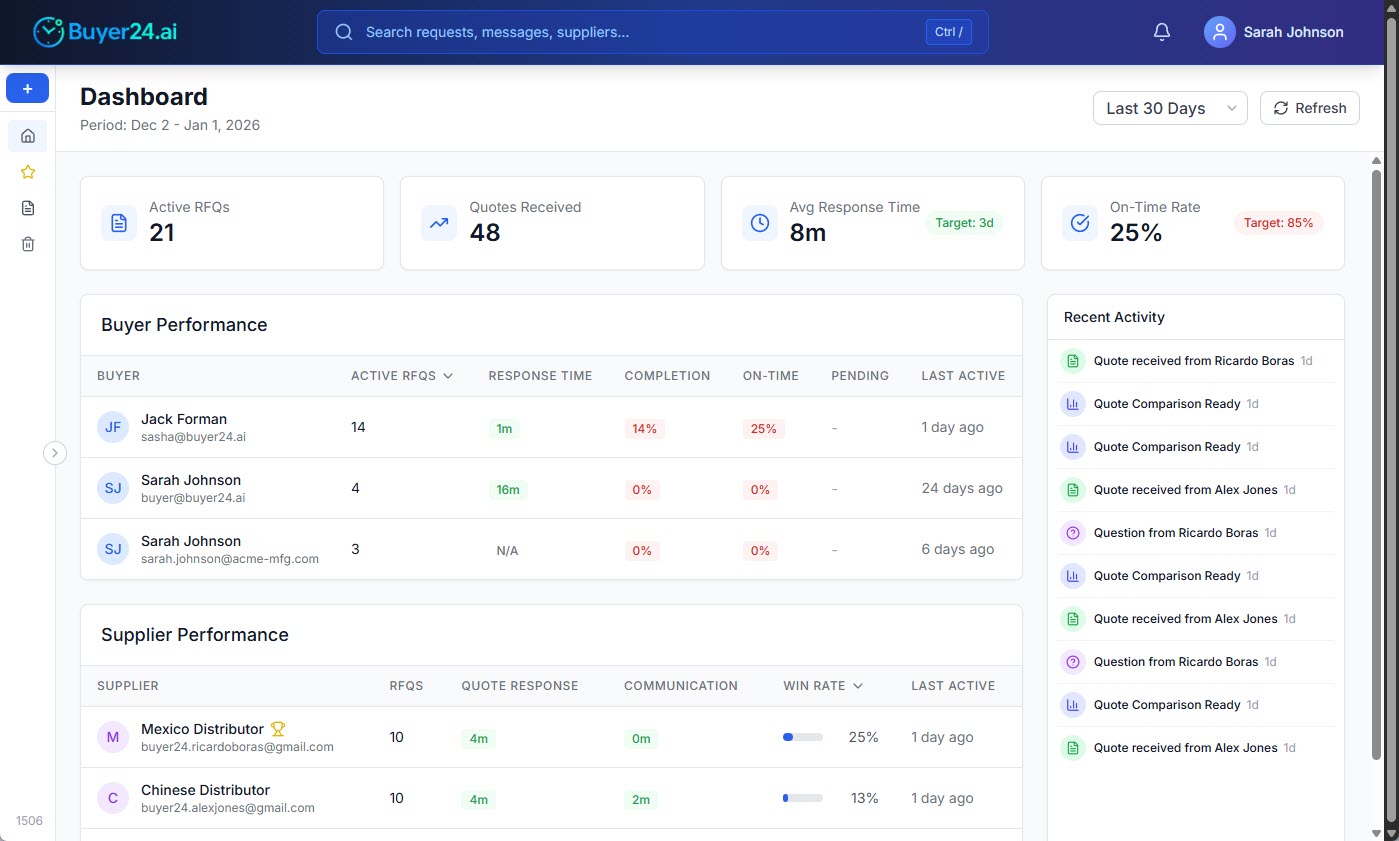Open the question icon from Ricardo Boras activity
The image size is (1399, 841).
pyautogui.click(x=1072, y=532)
